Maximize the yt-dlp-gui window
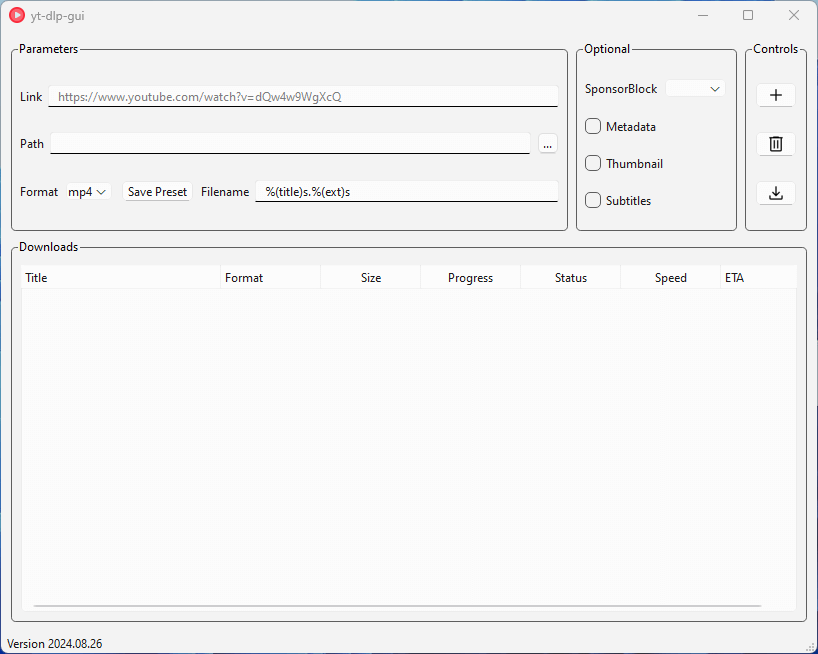The image size is (818, 654). [x=748, y=15]
